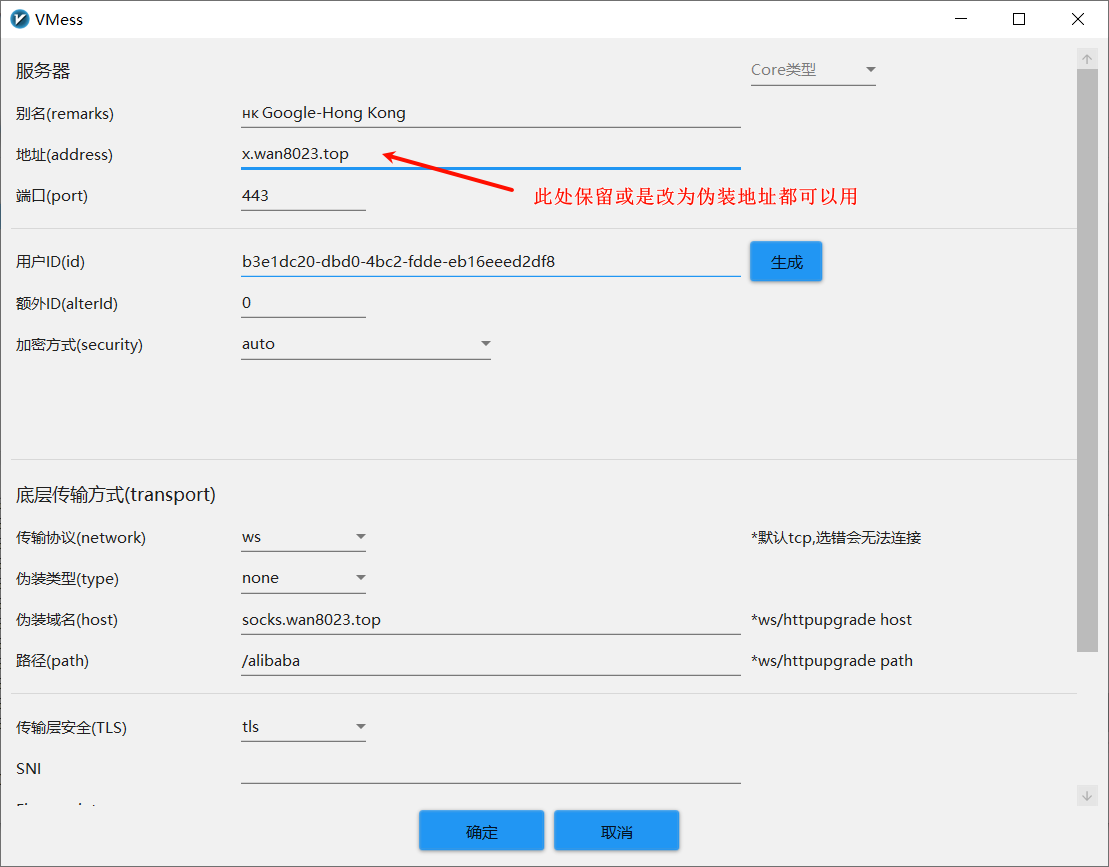Open the 传输层安全 TLS dropdown
Image resolution: width=1109 pixels, height=867 pixels.
tap(304, 728)
